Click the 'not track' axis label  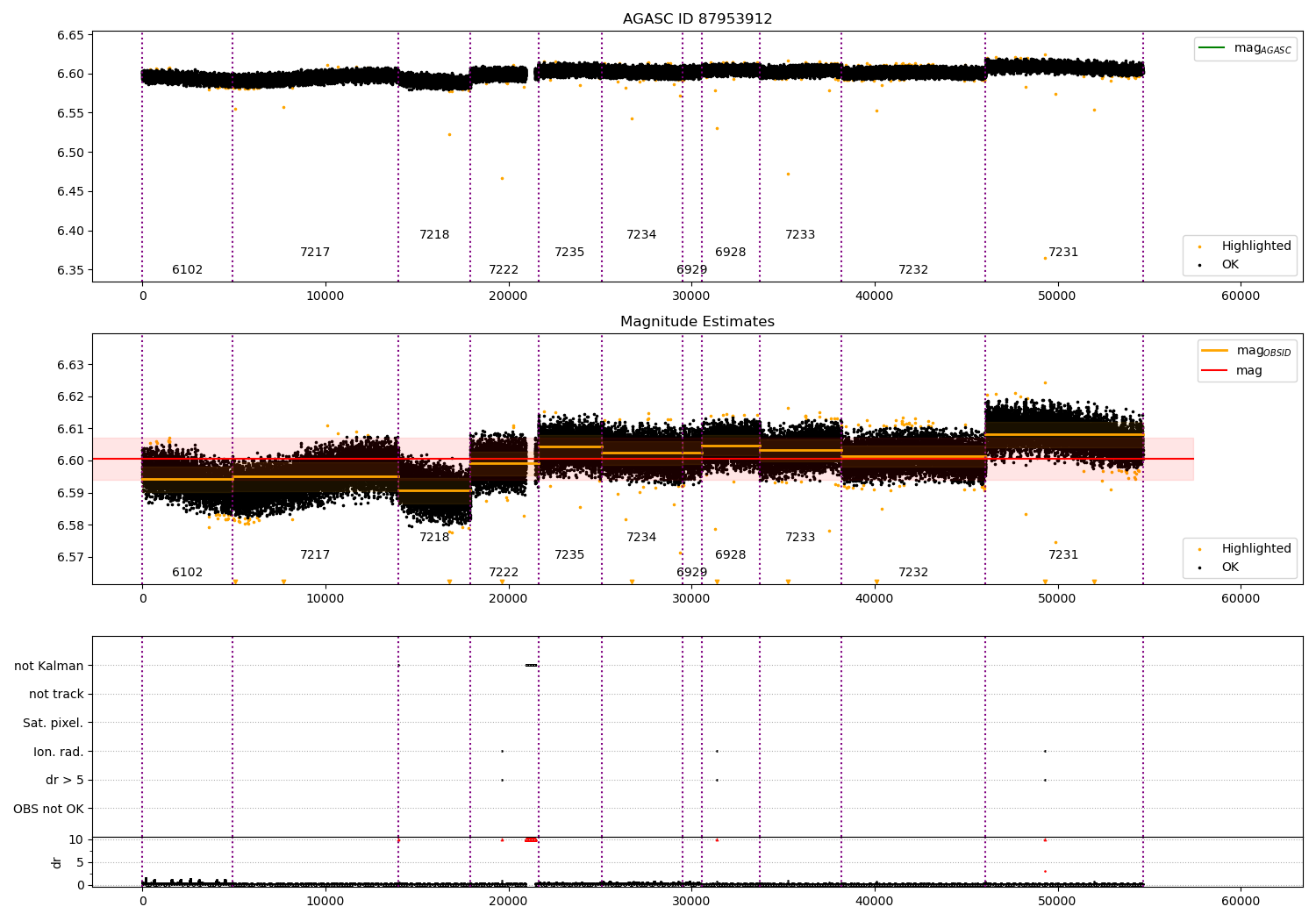tap(56, 695)
